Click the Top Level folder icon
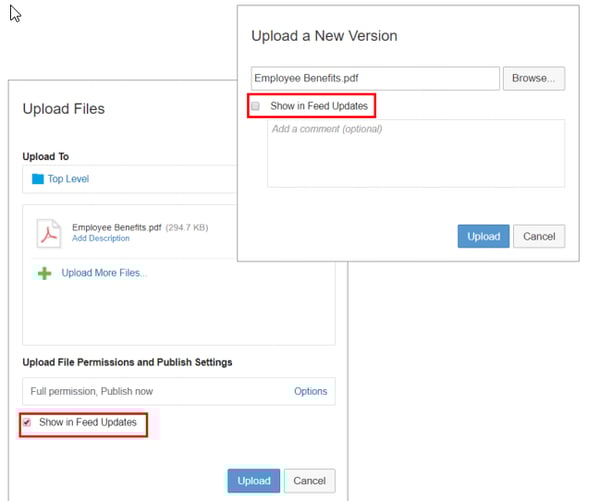600x501 pixels. point(38,179)
